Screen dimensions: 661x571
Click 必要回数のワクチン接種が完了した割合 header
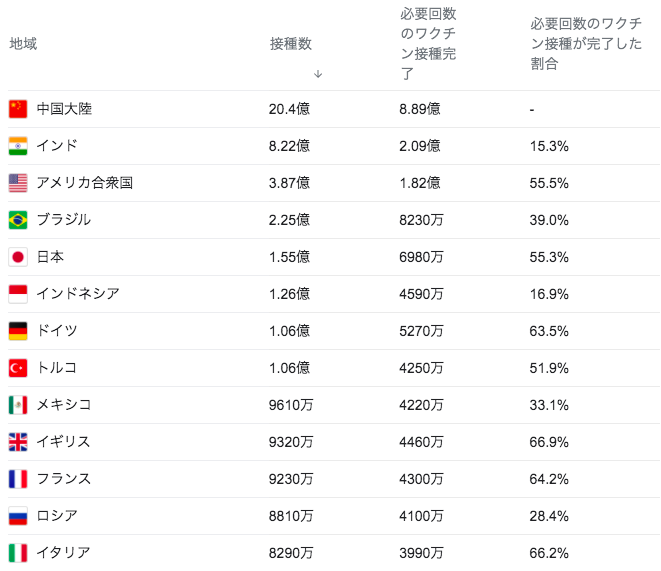click(586, 43)
